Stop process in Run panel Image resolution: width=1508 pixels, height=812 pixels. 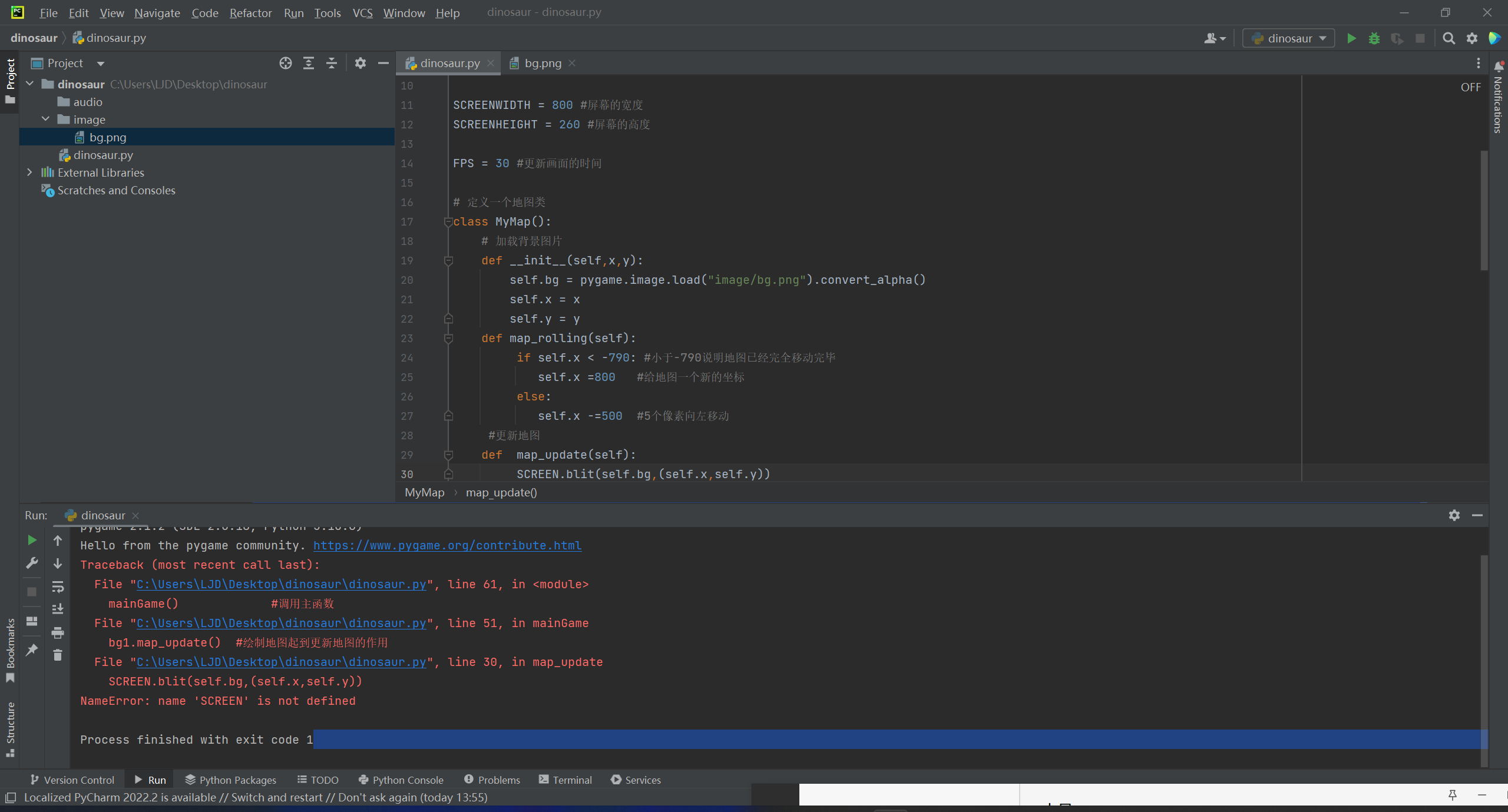32,592
